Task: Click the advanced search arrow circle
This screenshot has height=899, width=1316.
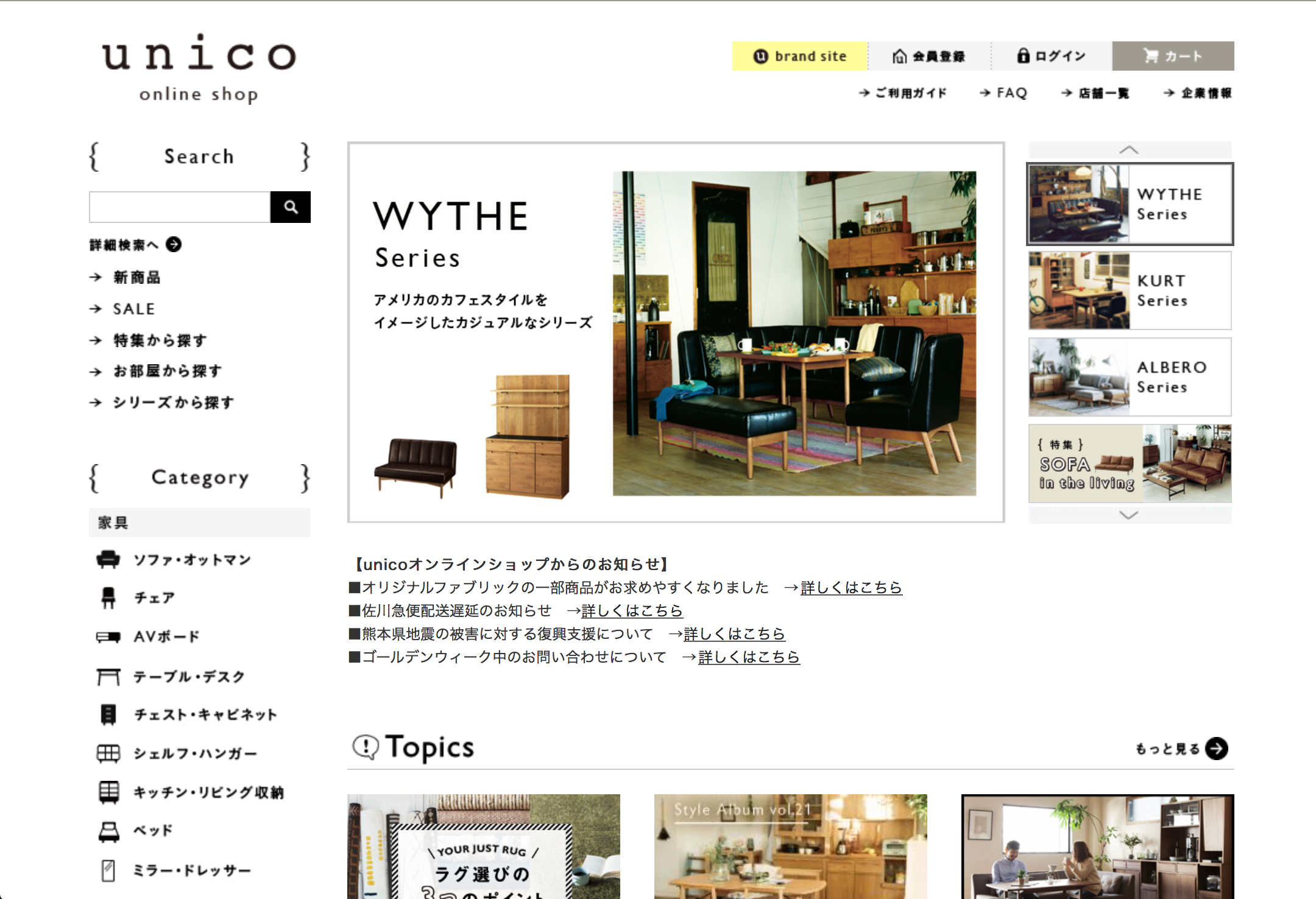Action: pyautogui.click(x=174, y=244)
